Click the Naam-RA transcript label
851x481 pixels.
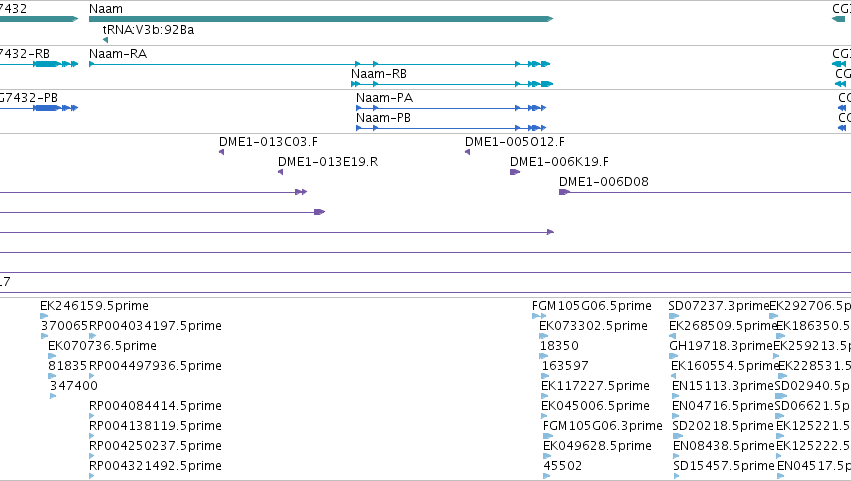(x=118, y=54)
